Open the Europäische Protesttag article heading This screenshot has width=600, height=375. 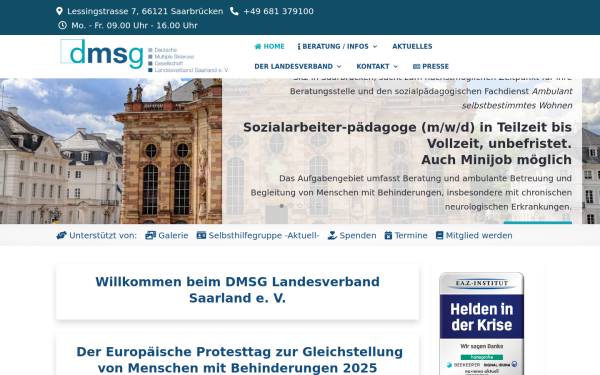[240, 359]
